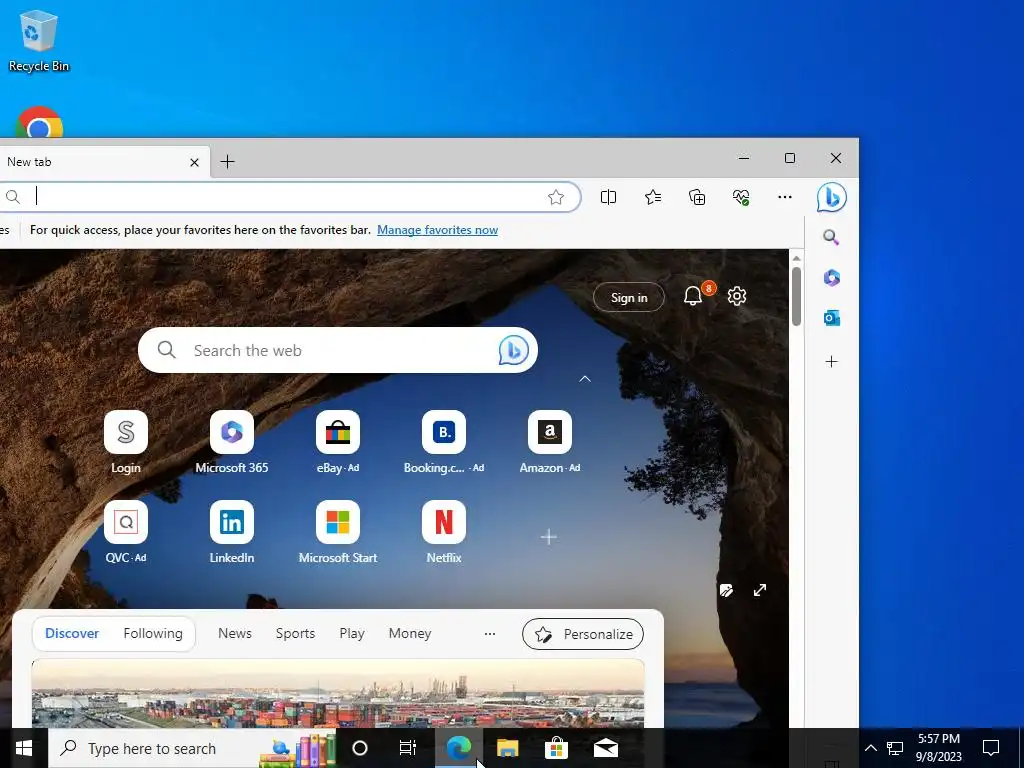Viewport: 1024px width, 768px height.
Task: Open Bing Chat sidebar button
Action: (831, 197)
